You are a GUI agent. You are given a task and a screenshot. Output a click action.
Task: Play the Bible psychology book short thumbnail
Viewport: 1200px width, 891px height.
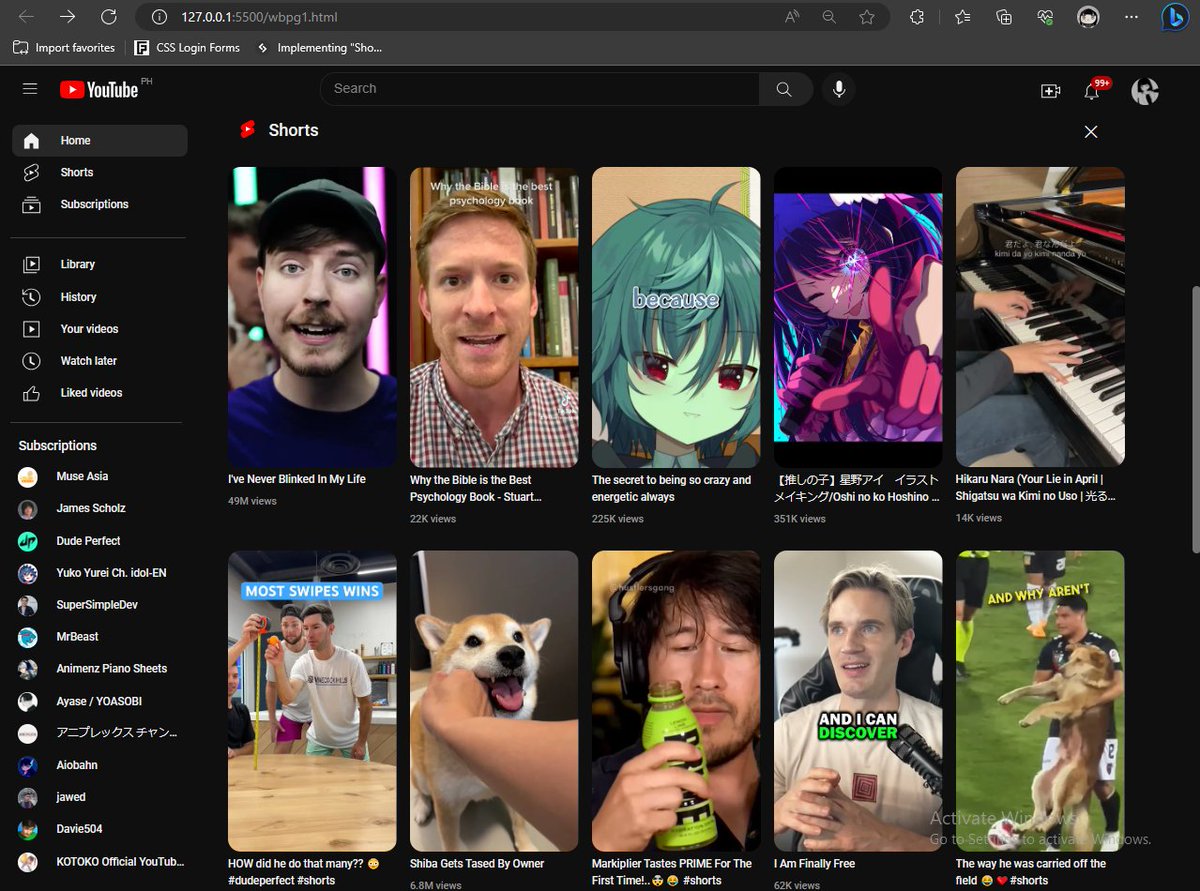coord(494,317)
